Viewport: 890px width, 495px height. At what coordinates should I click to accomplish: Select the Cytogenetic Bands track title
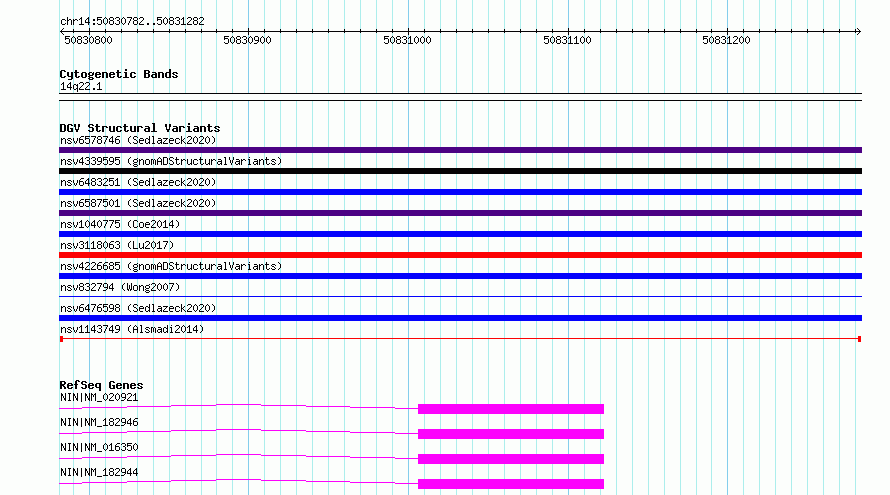119,74
